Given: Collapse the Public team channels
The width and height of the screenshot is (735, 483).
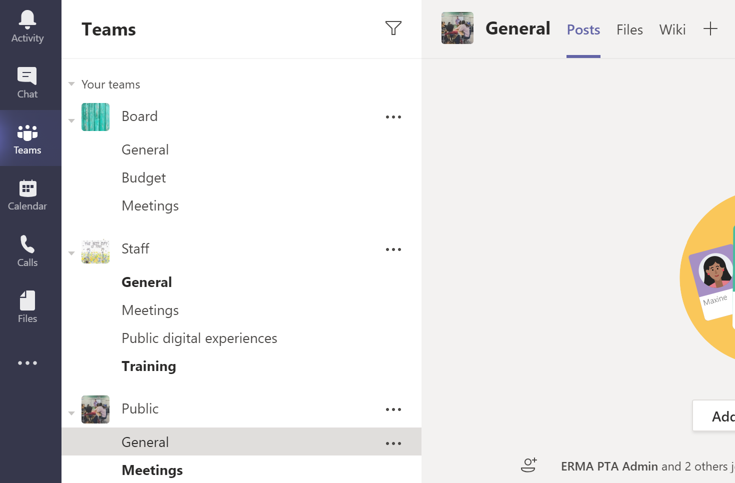Looking at the screenshot, I should 72,413.
